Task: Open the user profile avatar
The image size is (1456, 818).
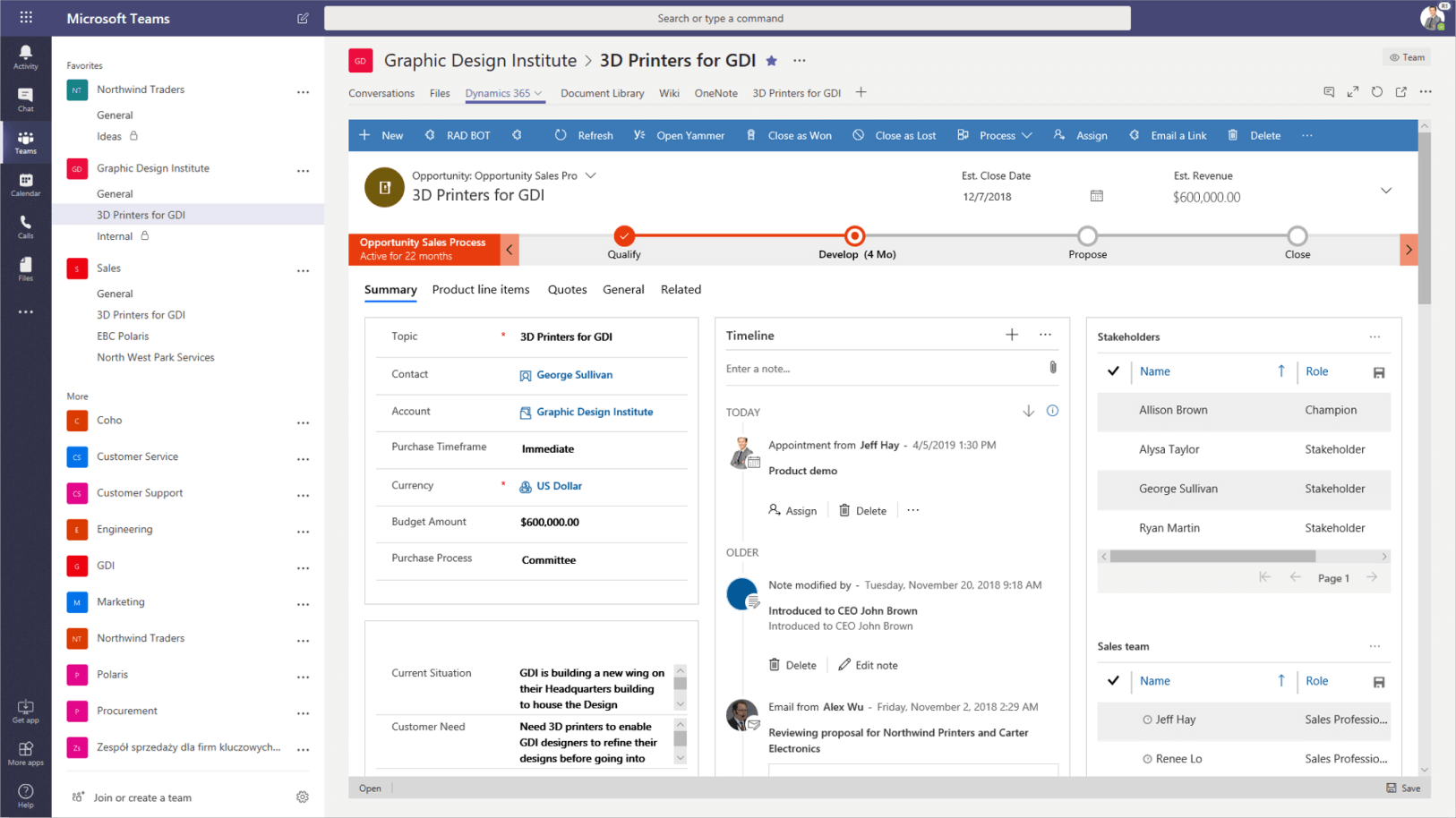Action: coord(1433,17)
